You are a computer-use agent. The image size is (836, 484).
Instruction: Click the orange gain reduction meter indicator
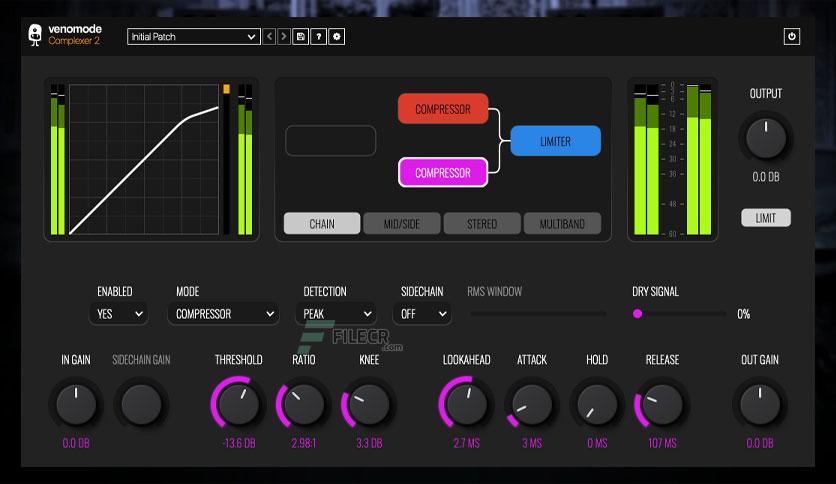coord(227,89)
